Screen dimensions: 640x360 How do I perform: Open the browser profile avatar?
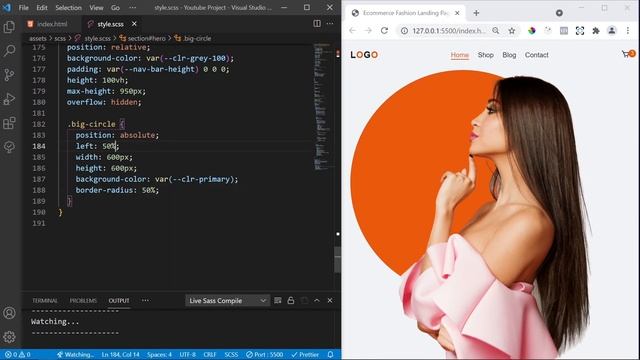611,31
